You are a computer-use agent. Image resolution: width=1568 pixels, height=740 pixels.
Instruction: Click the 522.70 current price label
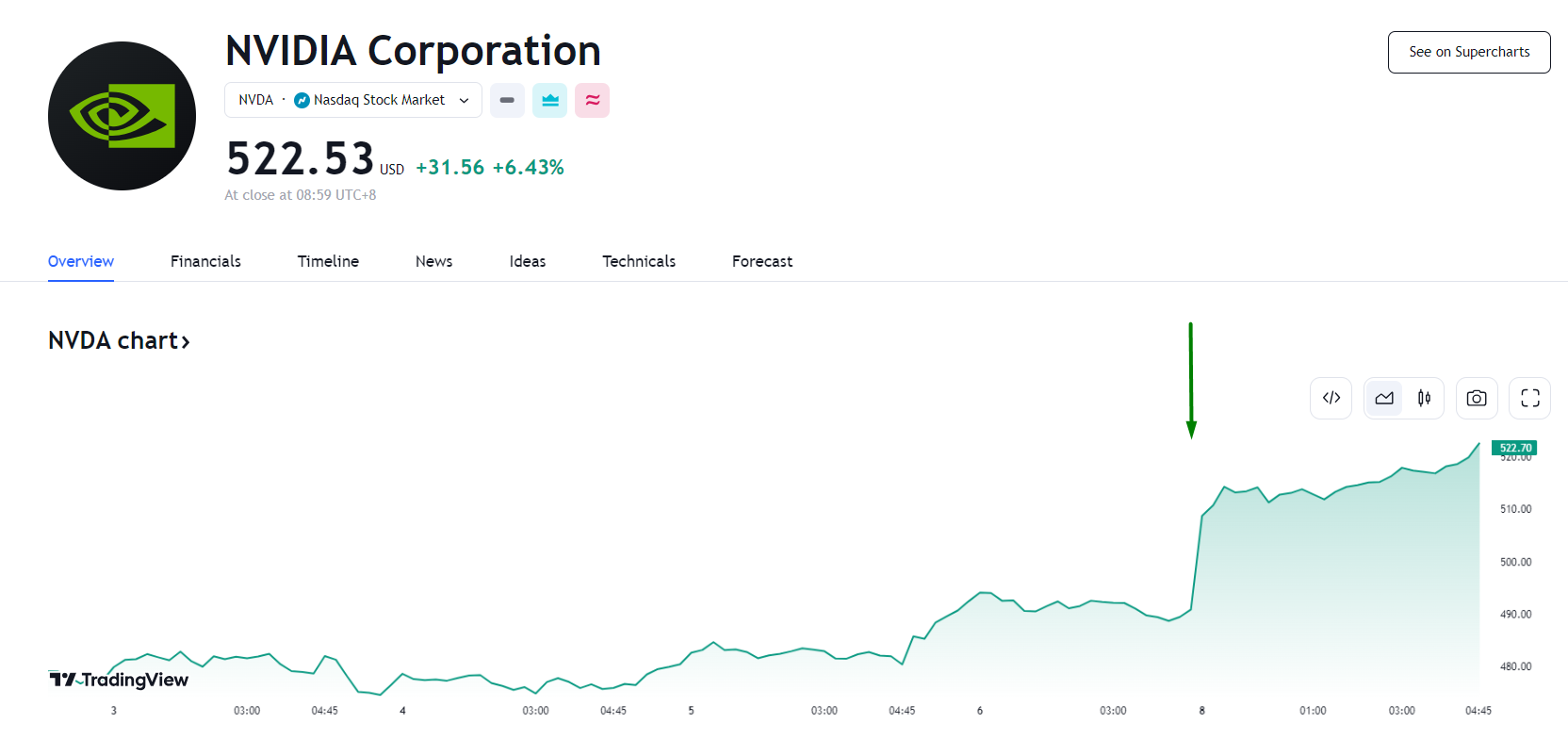(x=1514, y=448)
